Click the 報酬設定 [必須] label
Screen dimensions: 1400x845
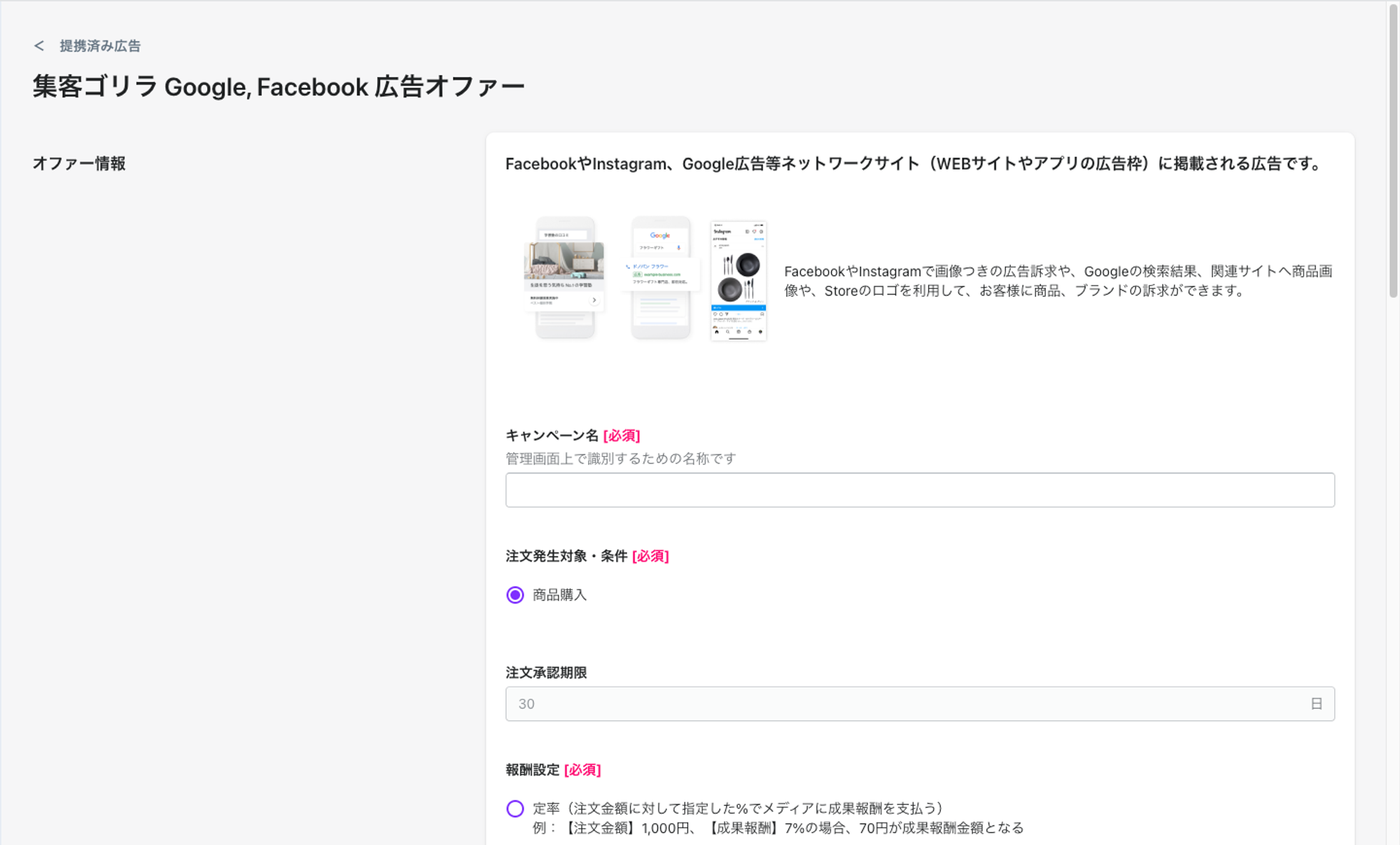[x=553, y=769]
